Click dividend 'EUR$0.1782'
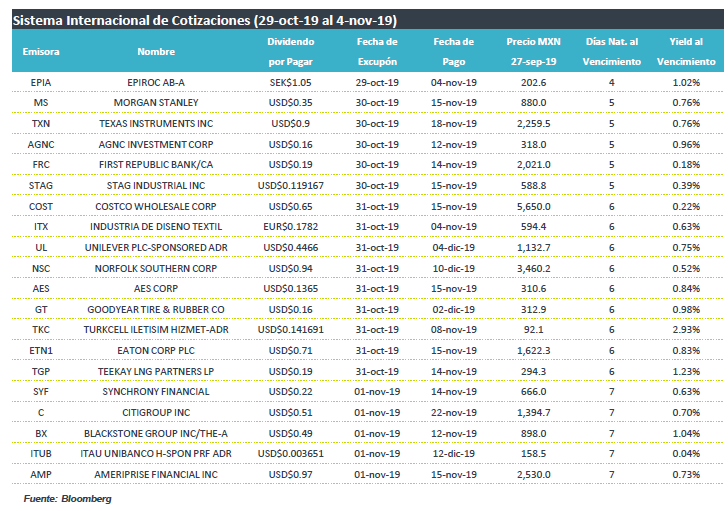Viewport: 728px width, 511px height. point(291,226)
